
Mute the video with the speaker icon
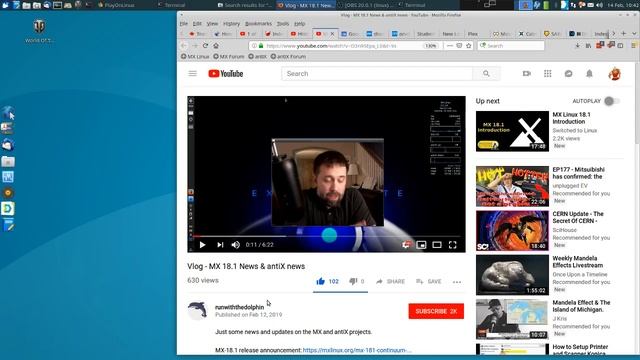coord(236,245)
